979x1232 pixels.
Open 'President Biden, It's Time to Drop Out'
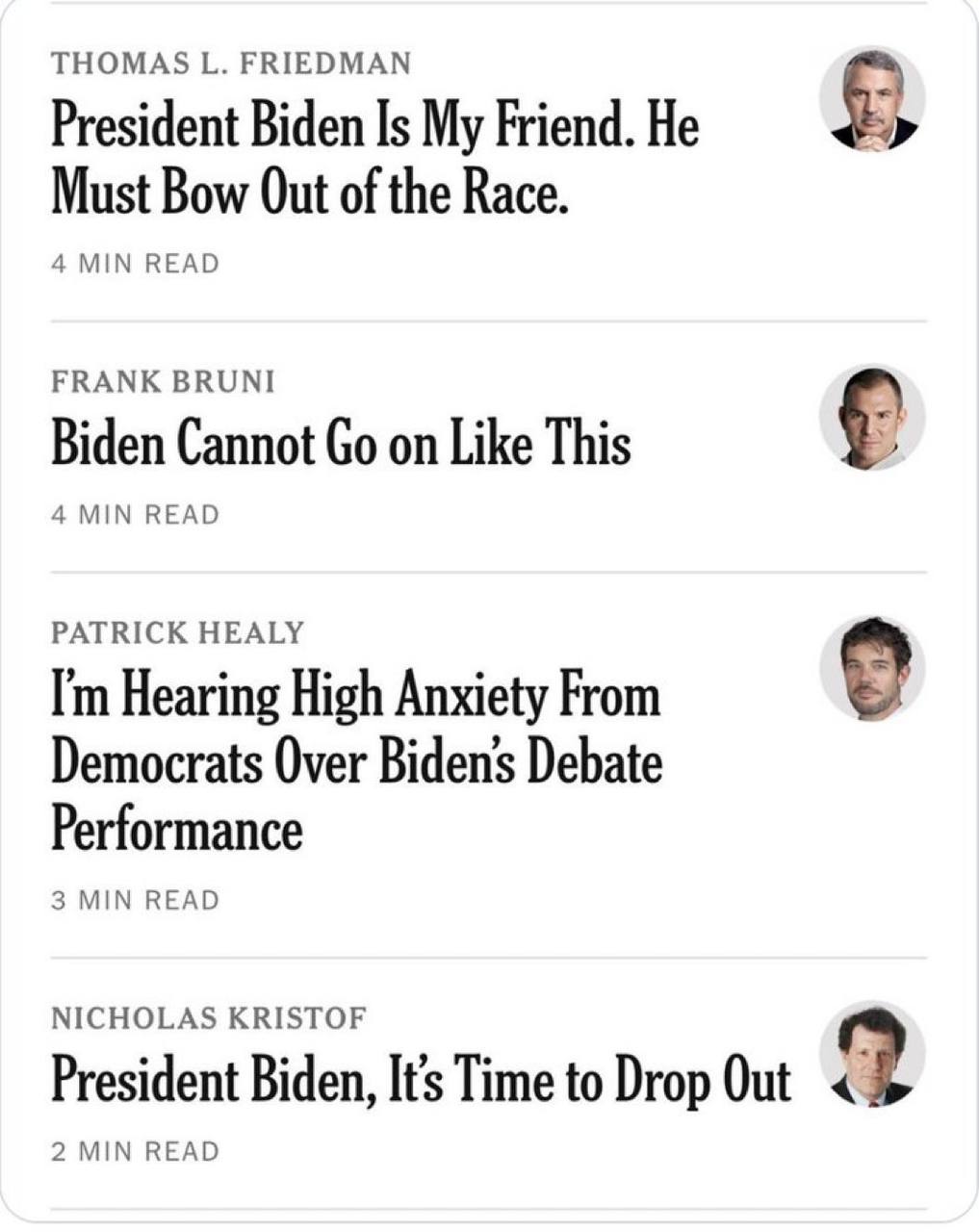[421, 1080]
